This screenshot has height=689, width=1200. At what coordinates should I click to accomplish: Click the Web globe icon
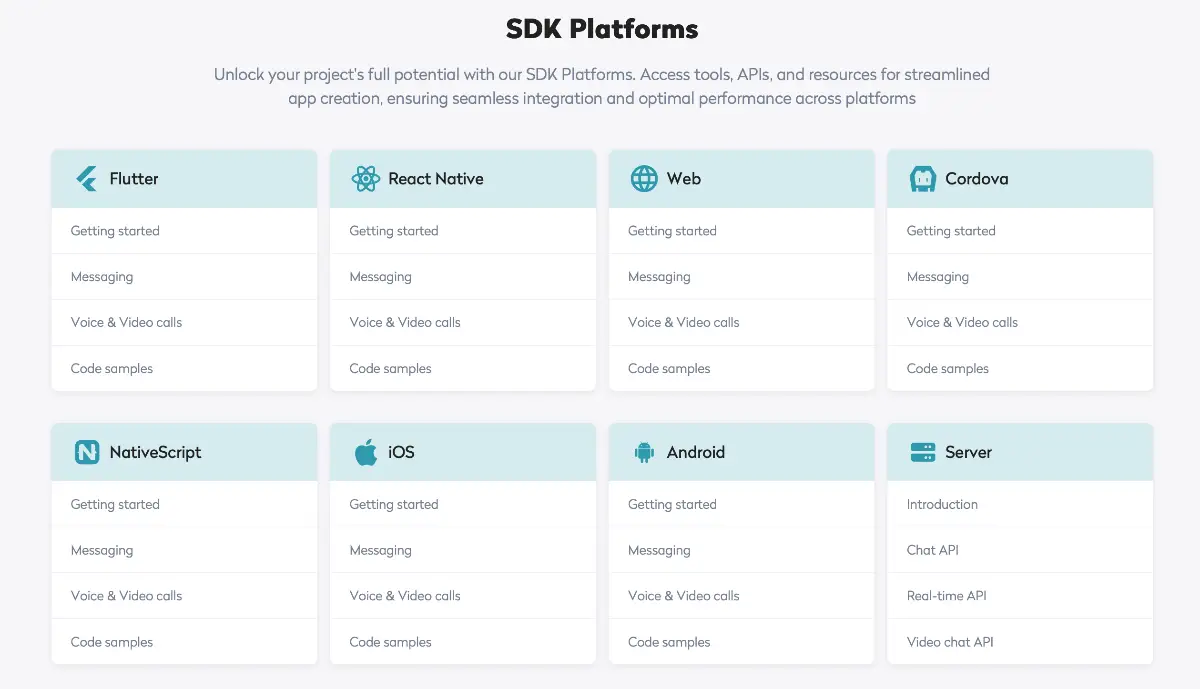[644, 179]
